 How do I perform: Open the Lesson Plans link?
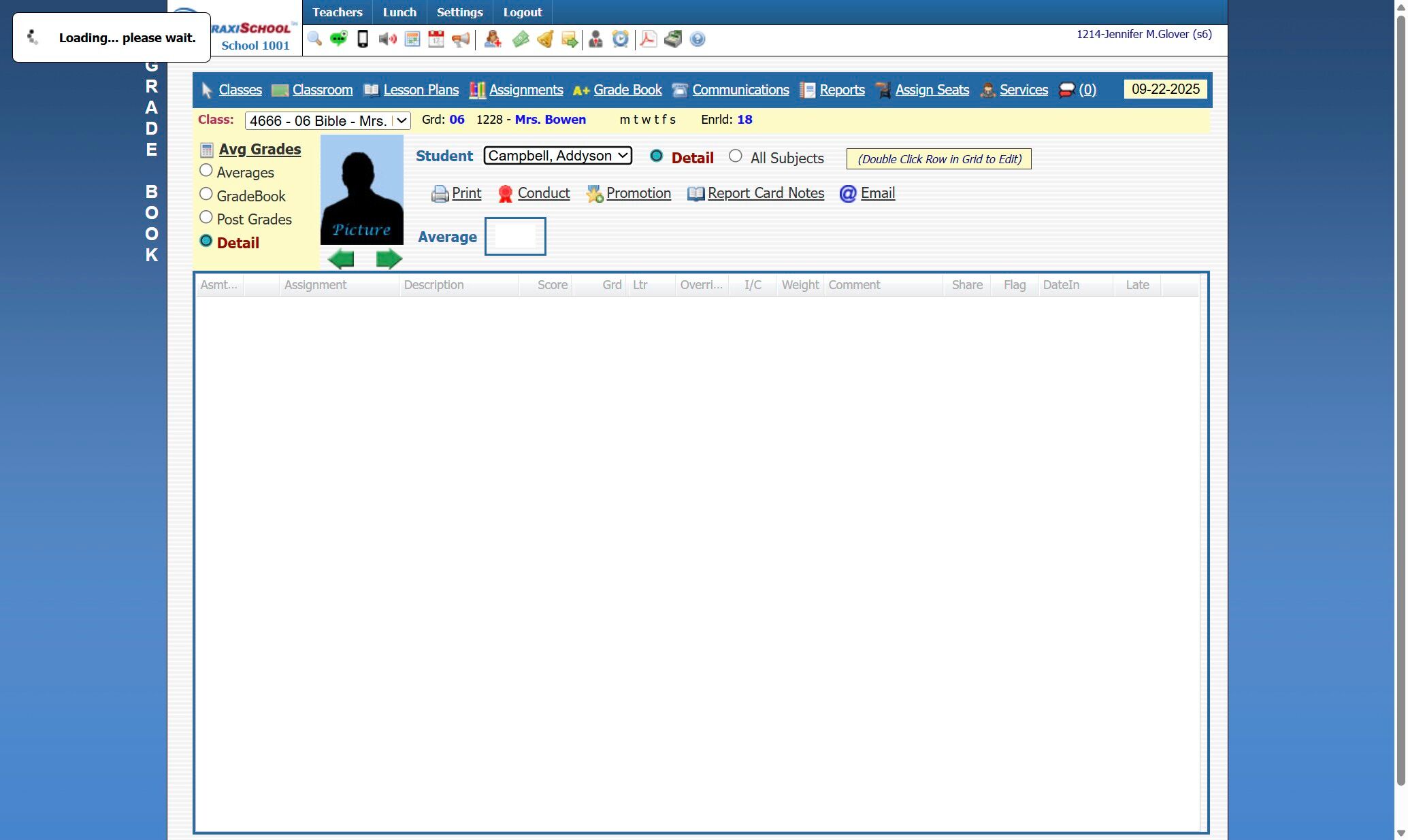click(421, 90)
